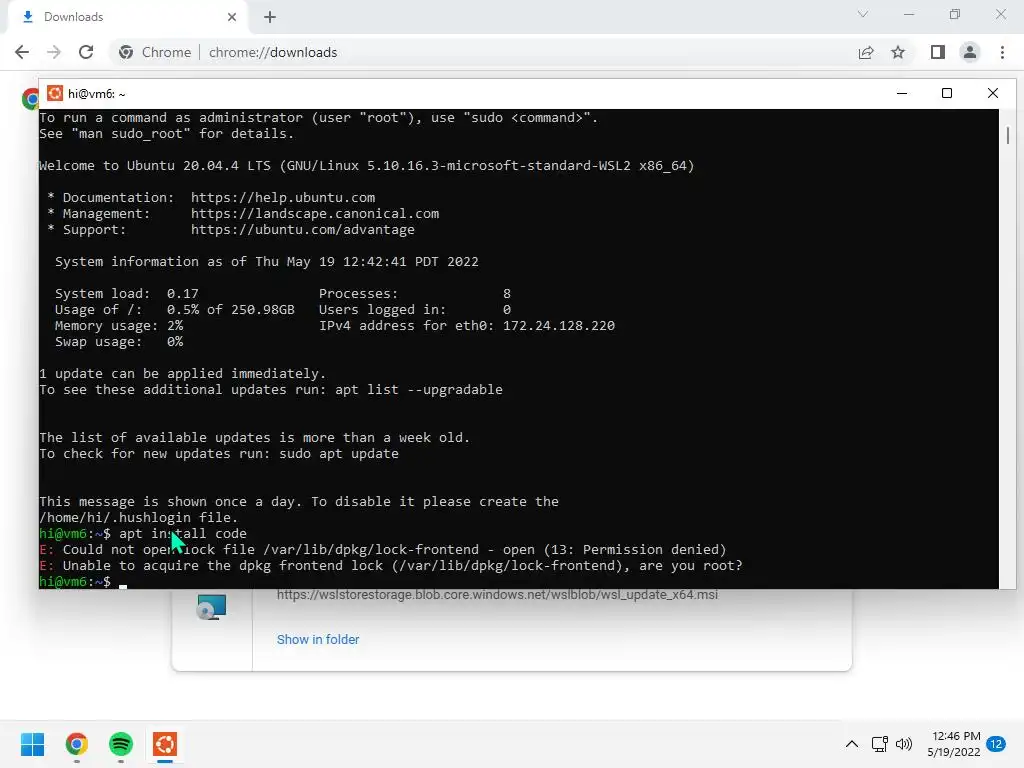Click the 'https://help.ubuntu.com' text in terminal
This screenshot has height=768, width=1024.
[x=283, y=197]
